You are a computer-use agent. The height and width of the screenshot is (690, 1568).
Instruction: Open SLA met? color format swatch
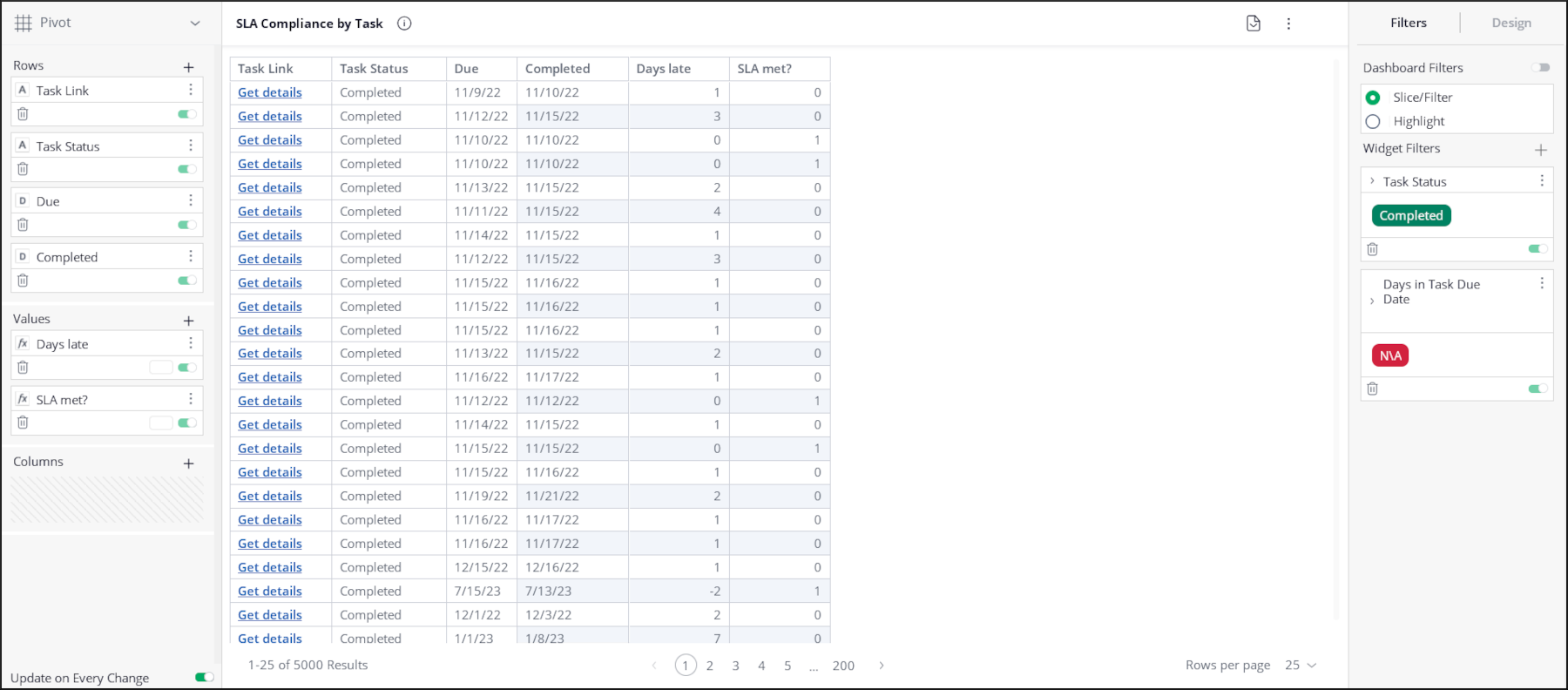[161, 423]
